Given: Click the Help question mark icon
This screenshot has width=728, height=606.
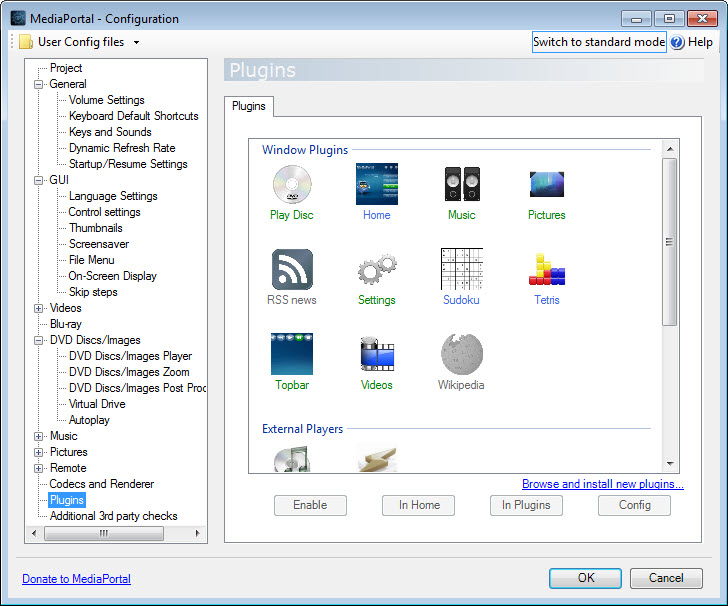Looking at the screenshot, I should (677, 42).
